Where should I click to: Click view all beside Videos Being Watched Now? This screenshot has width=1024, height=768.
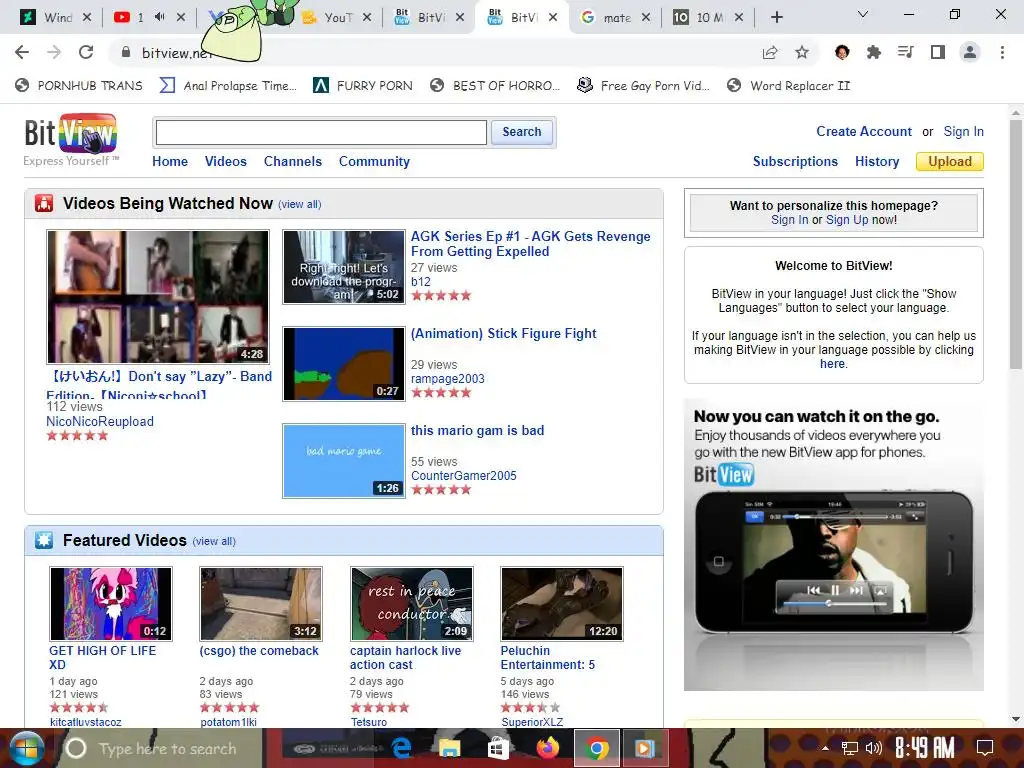click(300, 204)
